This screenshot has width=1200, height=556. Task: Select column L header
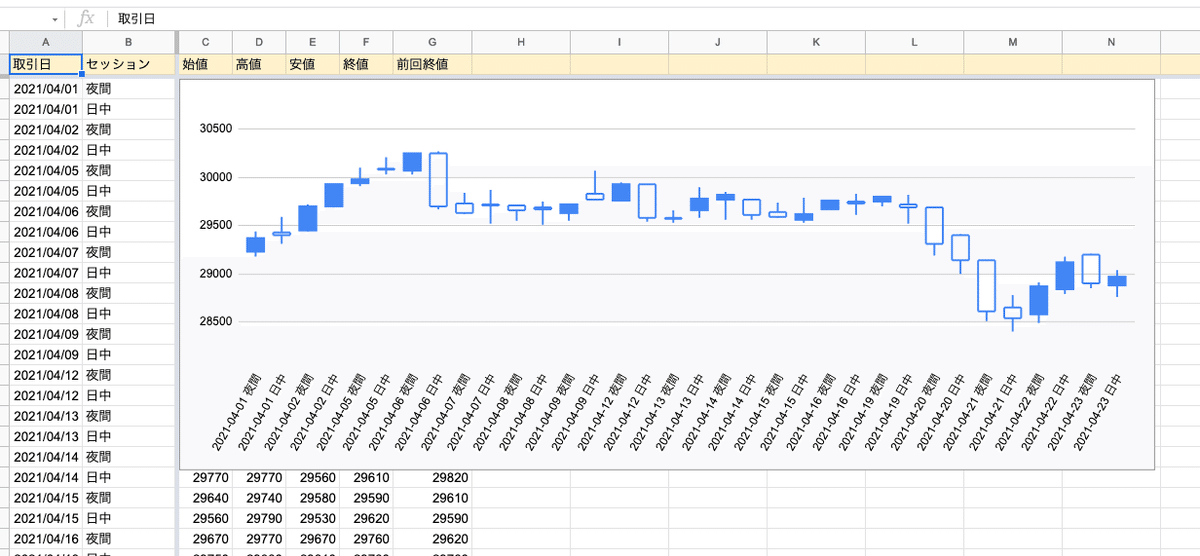tap(915, 42)
